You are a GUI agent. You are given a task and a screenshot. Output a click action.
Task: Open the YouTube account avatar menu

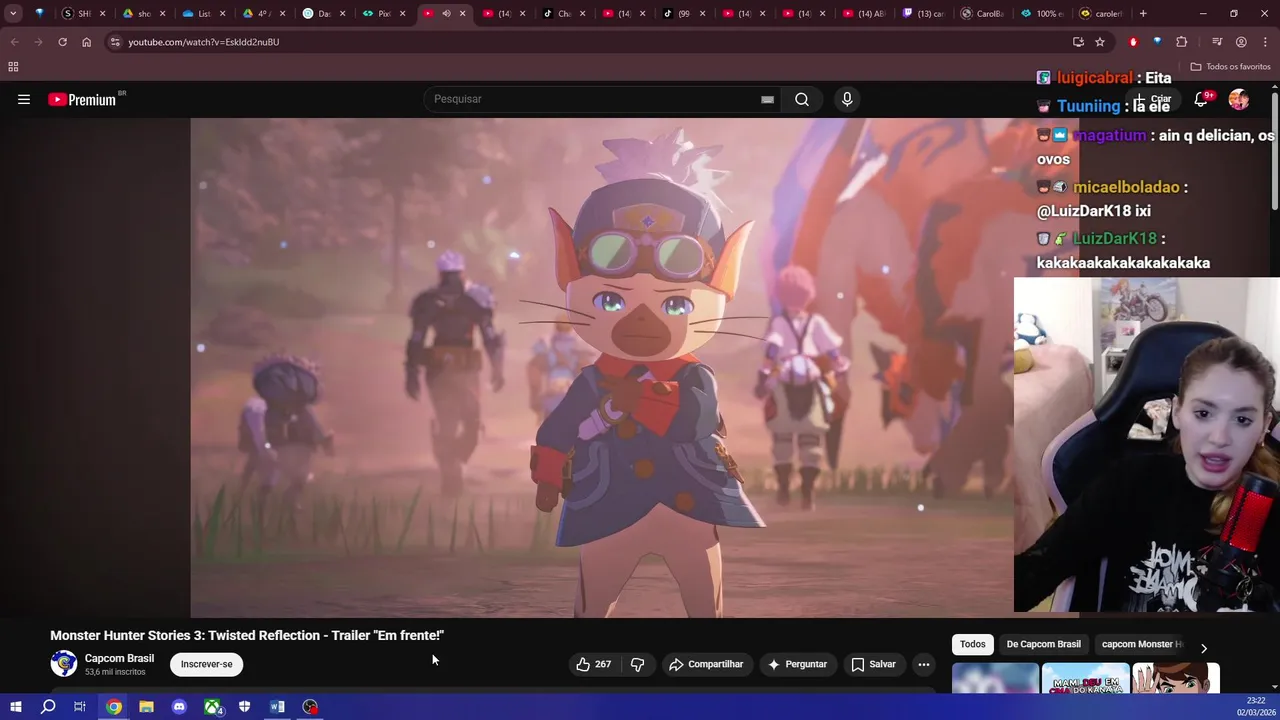click(1239, 99)
